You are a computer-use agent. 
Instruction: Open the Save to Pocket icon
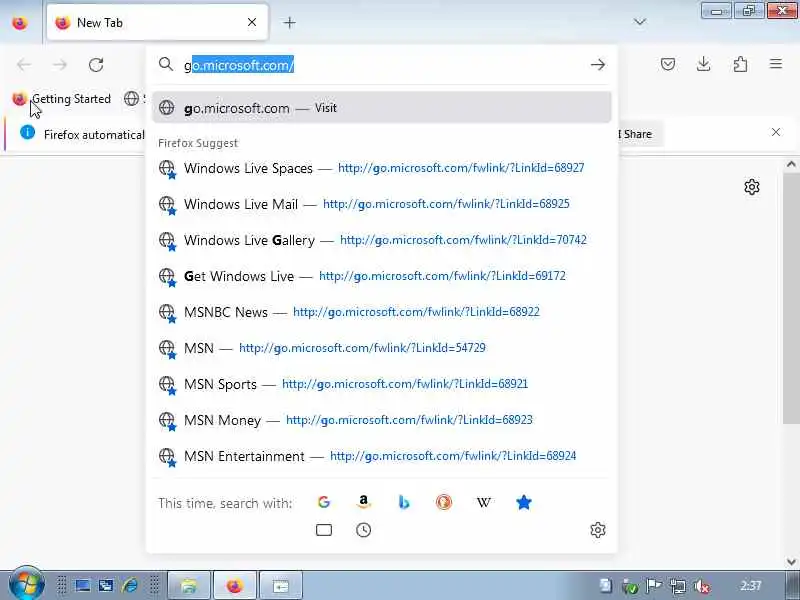pos(668,64)
